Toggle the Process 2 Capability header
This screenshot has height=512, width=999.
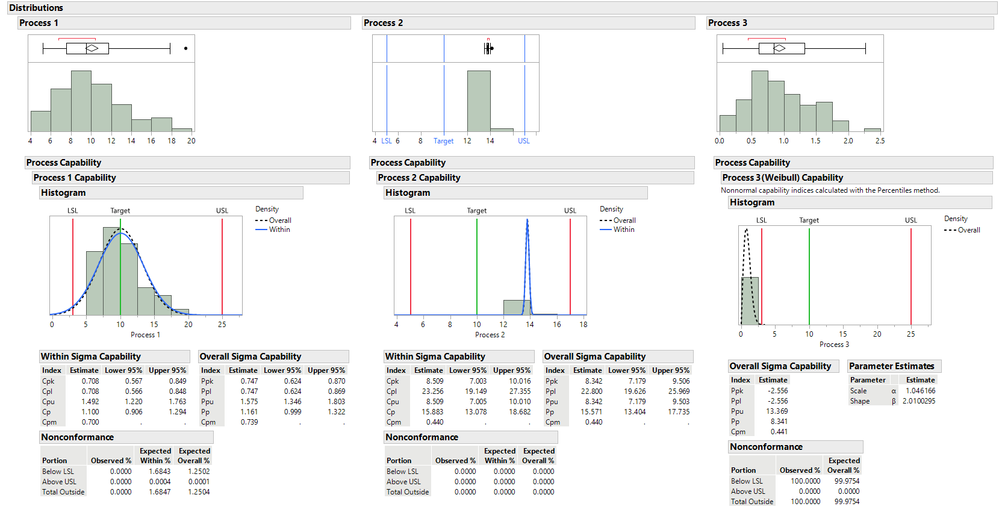[x=535, y=178]
